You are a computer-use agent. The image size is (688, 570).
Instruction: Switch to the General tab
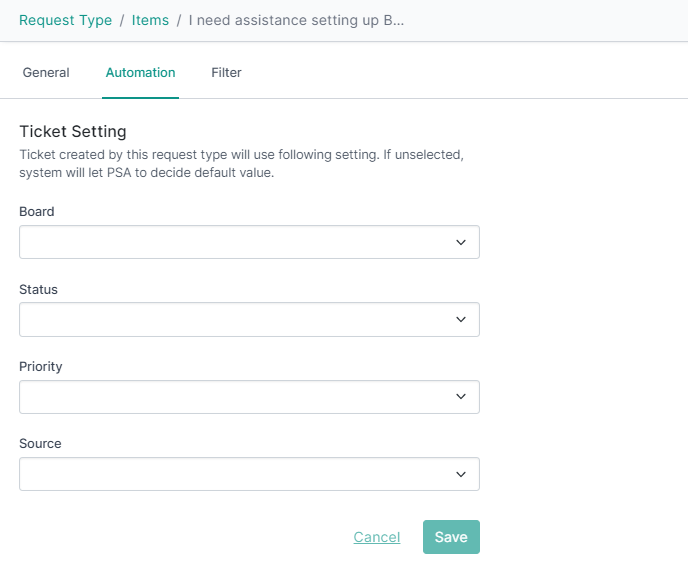pyautogui.click(x=46, y=72)
